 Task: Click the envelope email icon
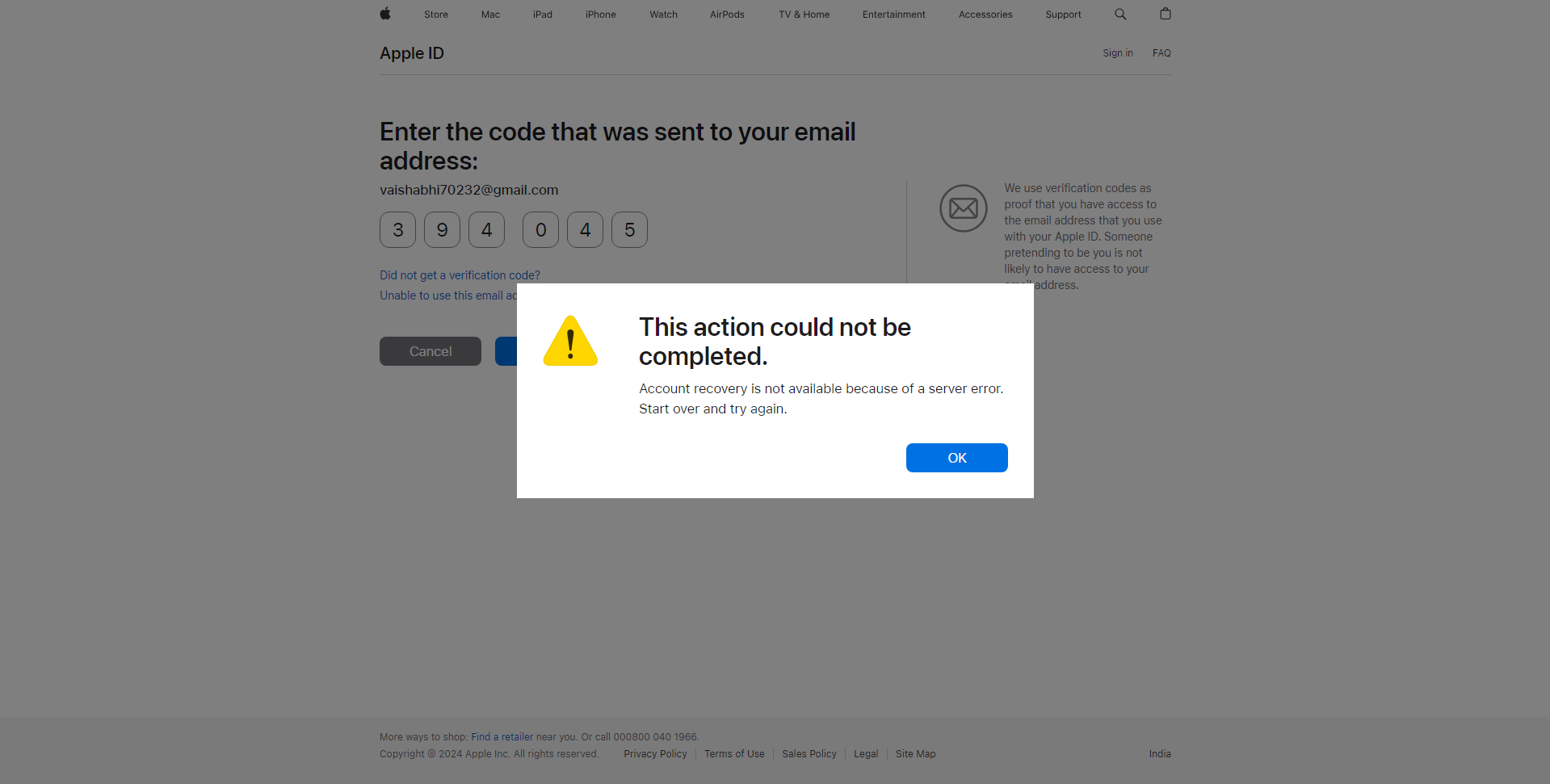pyautogui.click(x=964, y=208)
